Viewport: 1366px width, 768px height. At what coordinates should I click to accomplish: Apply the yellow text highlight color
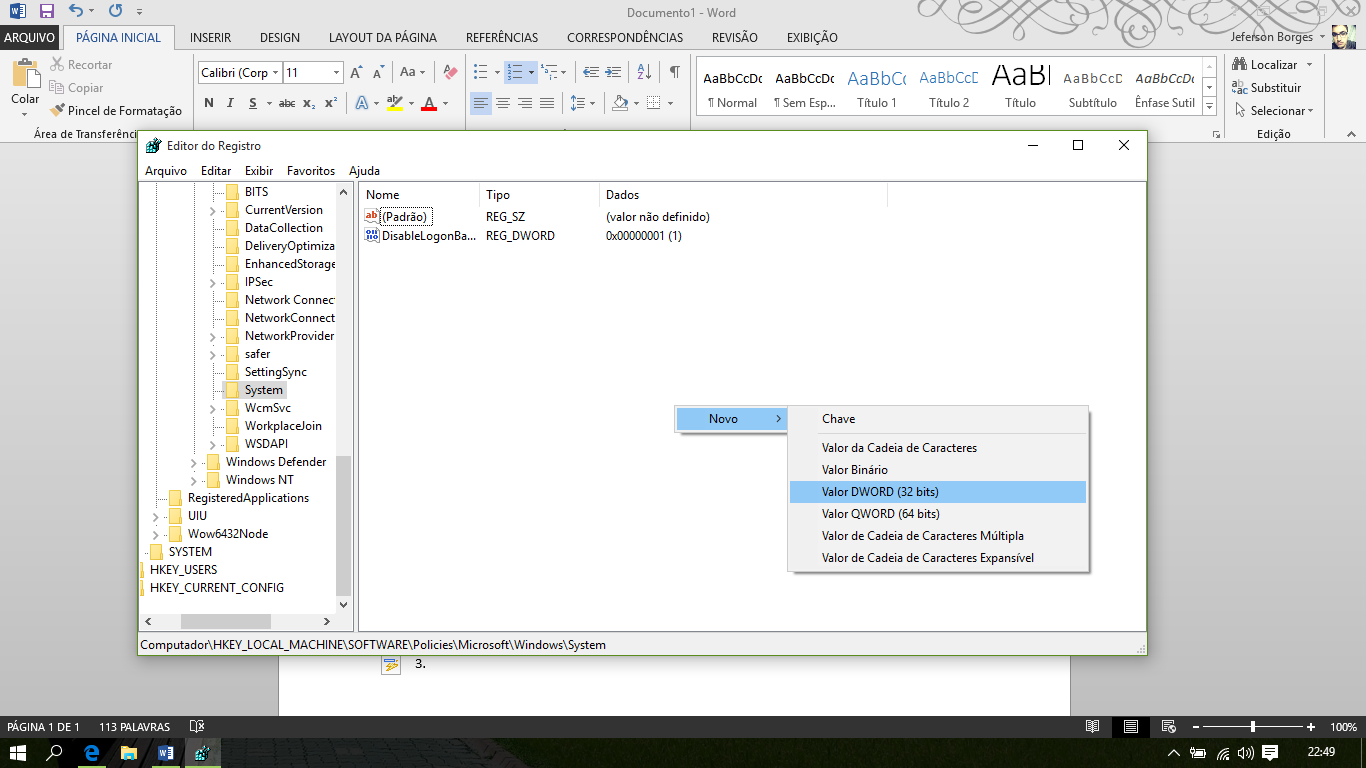click(x=394, y=103)
